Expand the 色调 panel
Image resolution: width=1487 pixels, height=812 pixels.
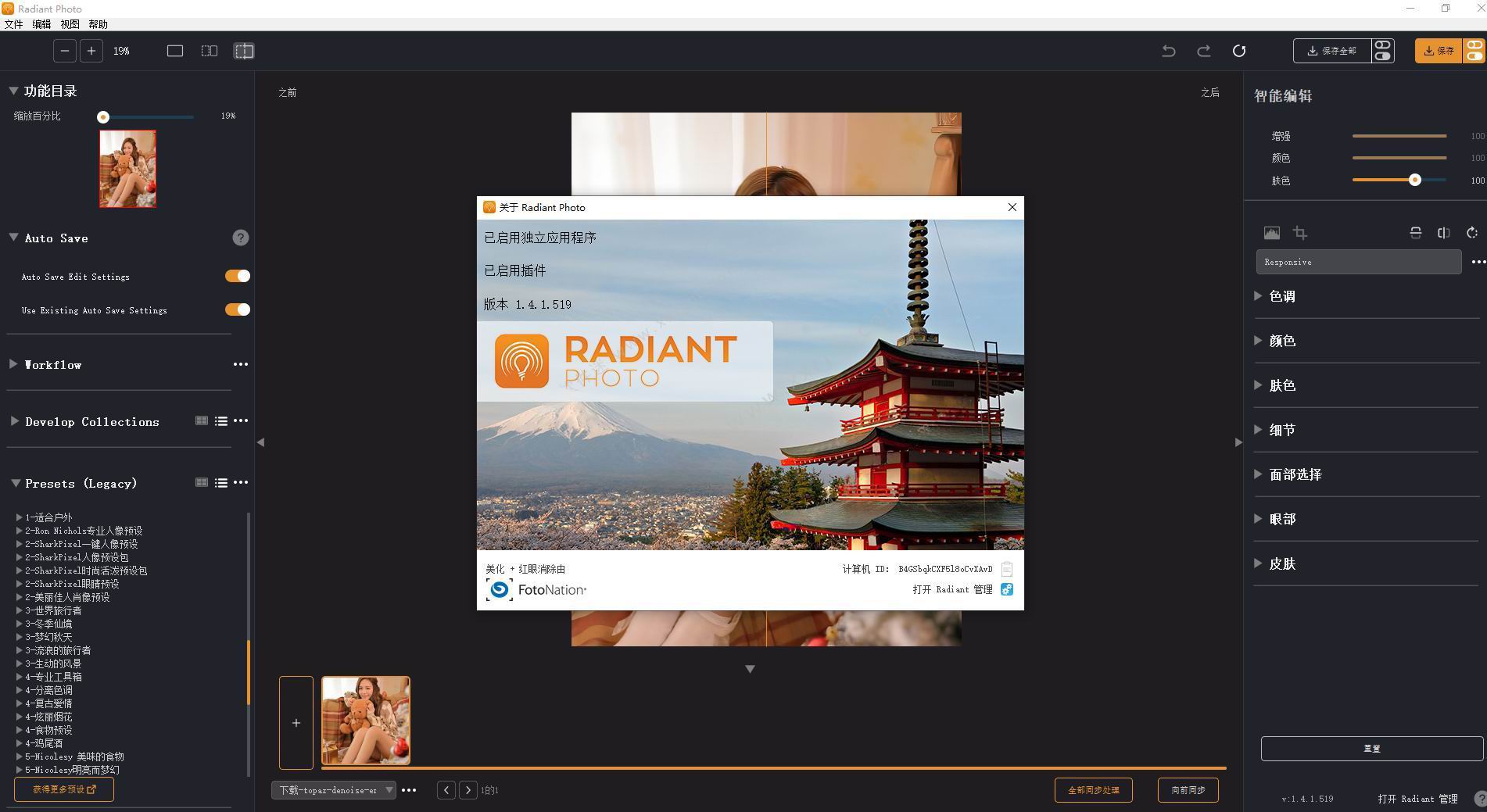tap(1258, 295)
